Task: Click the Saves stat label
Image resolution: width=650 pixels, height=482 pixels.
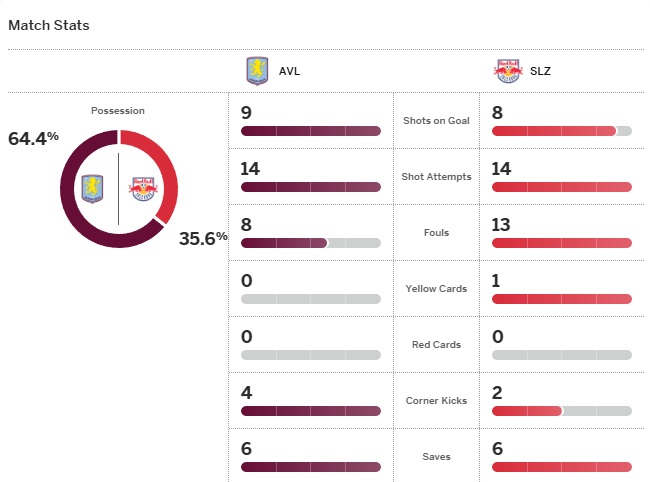Action: pyautogui.click(x=436, y=457)
